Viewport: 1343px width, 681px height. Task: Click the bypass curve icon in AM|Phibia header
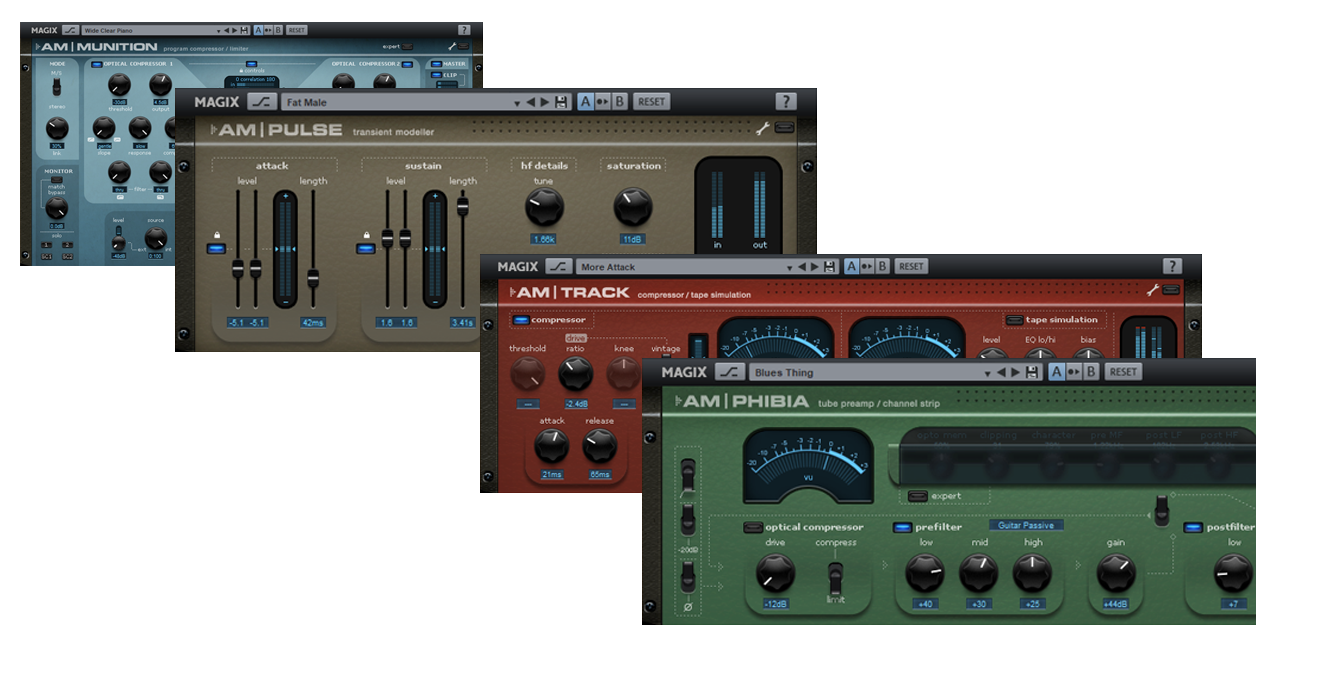(x=731, y=373)
